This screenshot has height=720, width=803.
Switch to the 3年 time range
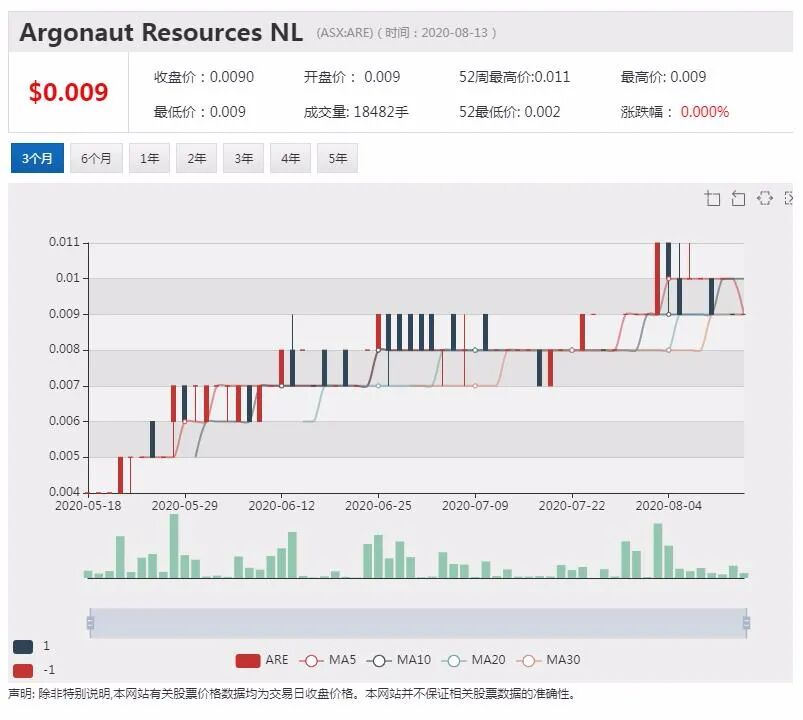[x=243, y=158]
